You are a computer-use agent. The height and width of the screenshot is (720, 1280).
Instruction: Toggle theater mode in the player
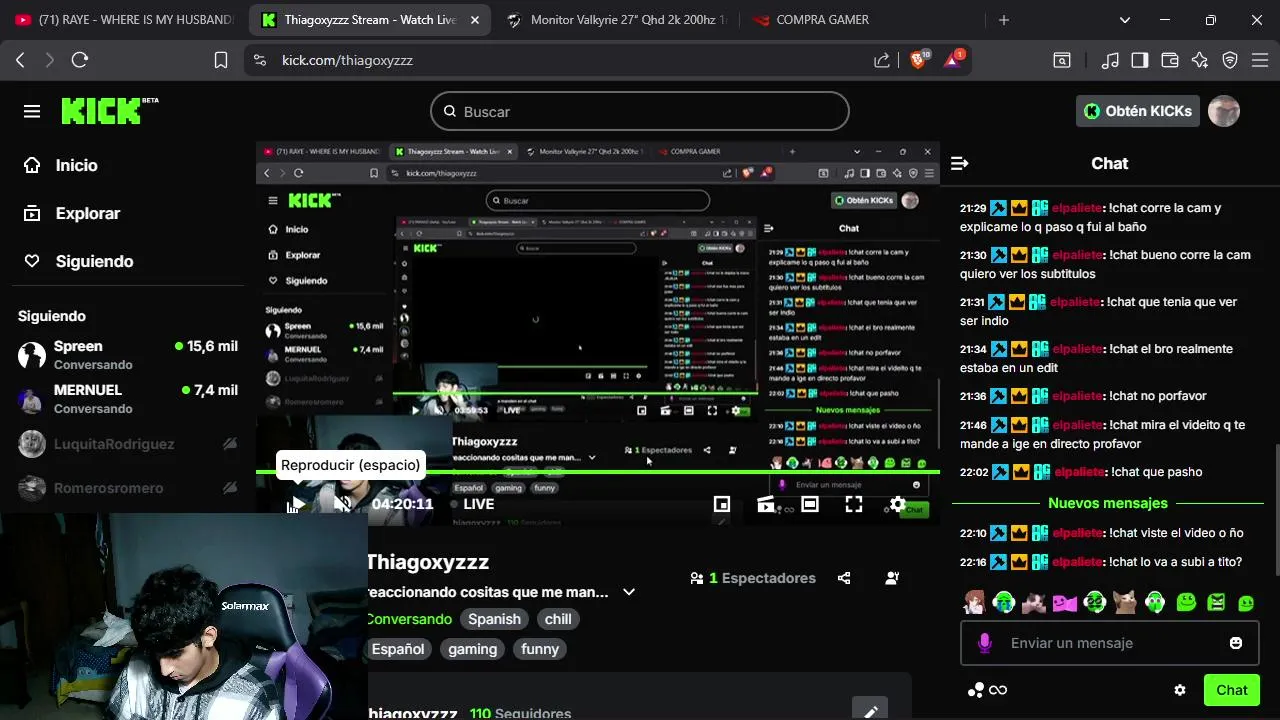tap(810, 504)
